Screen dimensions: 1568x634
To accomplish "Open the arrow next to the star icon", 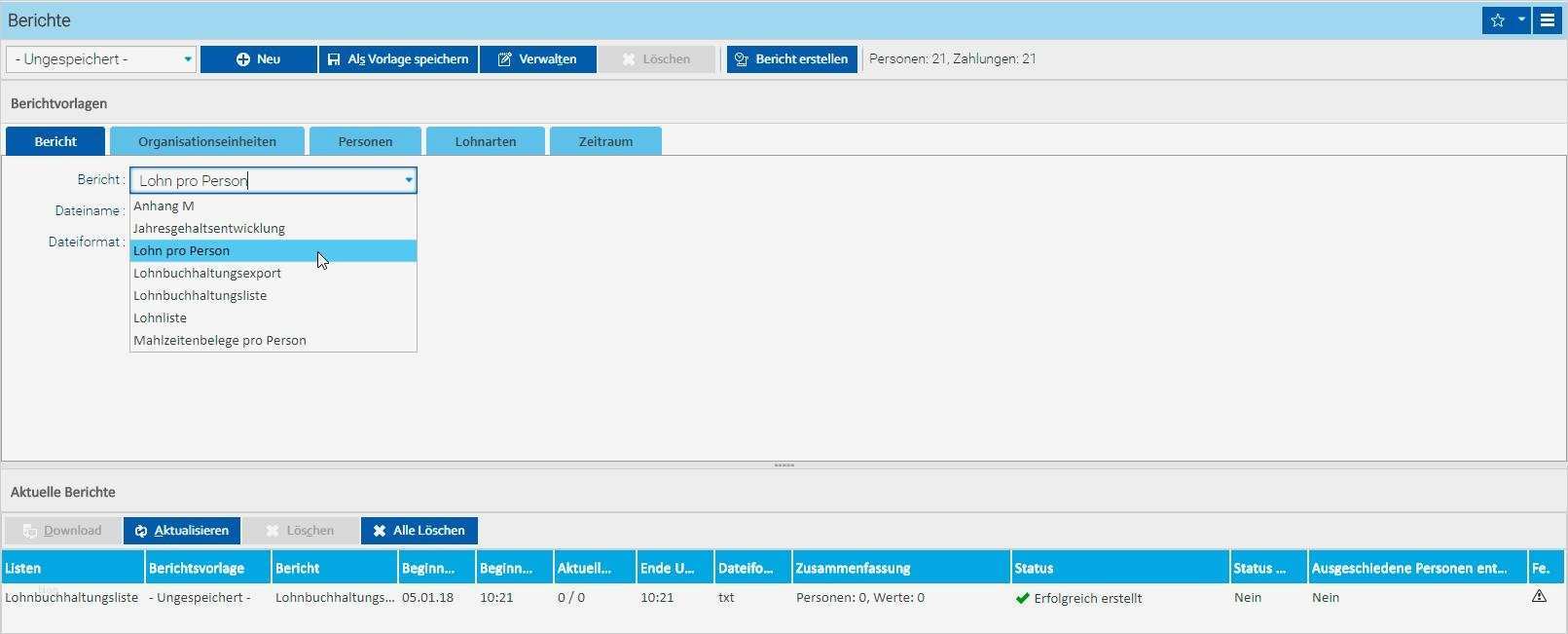I will pos(1521,19).
